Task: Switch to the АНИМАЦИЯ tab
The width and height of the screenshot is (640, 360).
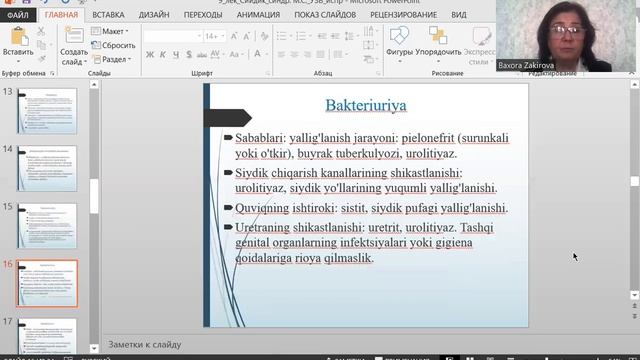Action: (x=258, y=15)
